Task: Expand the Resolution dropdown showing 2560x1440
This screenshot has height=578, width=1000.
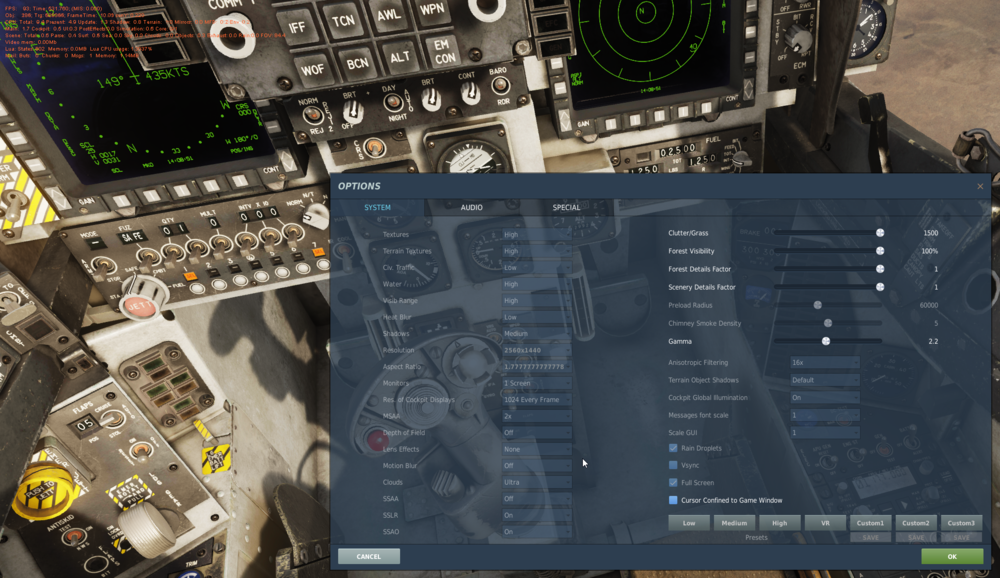Action: [x=536, y=350]
